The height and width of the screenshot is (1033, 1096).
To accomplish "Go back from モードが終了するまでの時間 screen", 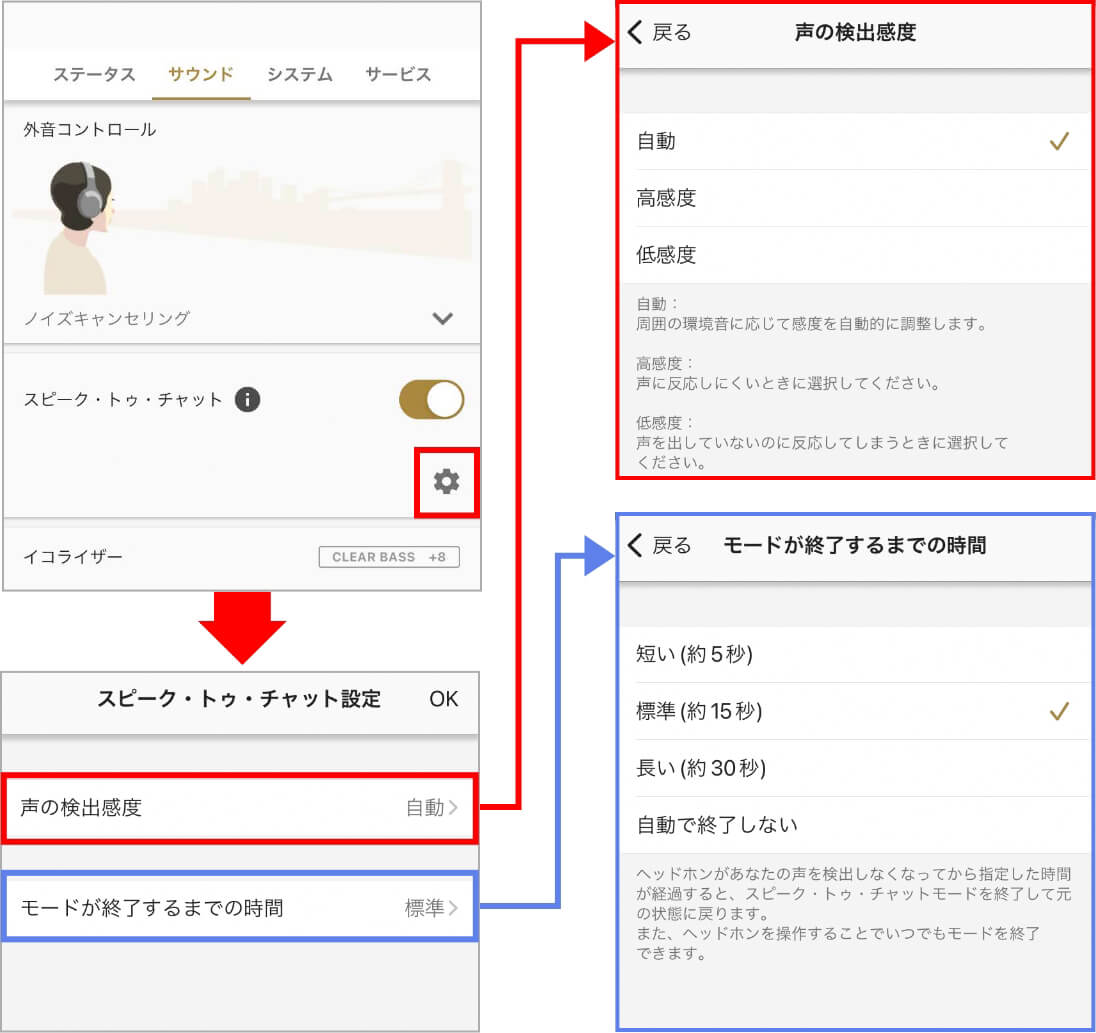I will click(659, 545).
